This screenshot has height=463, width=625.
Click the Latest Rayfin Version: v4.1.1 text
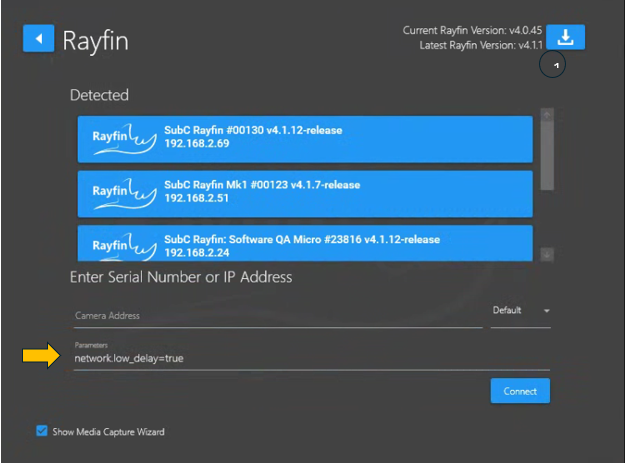[x=481, y=45]
